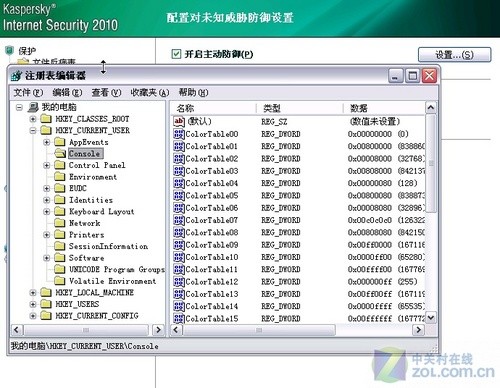Expand the Software key
This screenshot has height=388, width=500.
click(x=47, y=258)
